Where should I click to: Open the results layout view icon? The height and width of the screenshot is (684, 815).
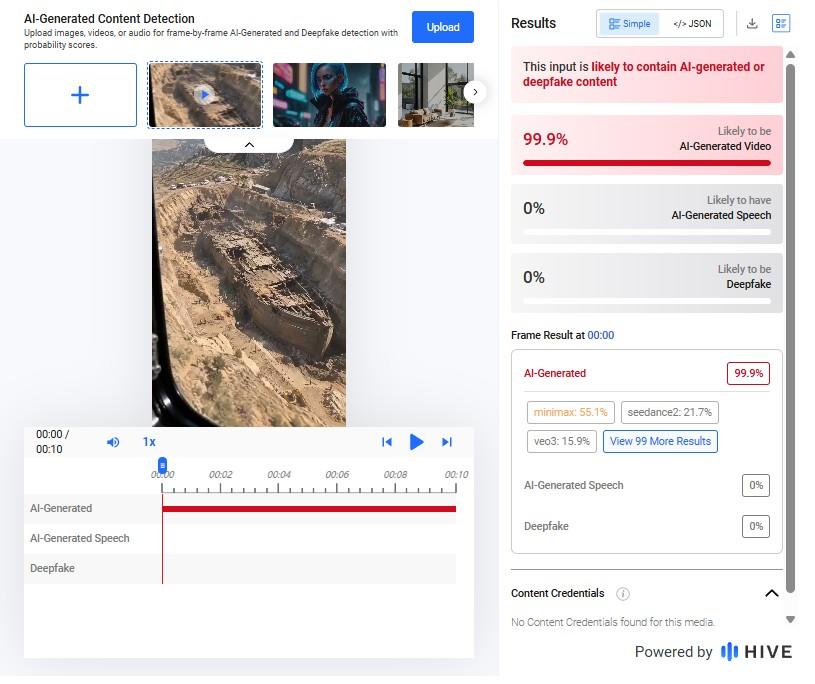point(781,23)
